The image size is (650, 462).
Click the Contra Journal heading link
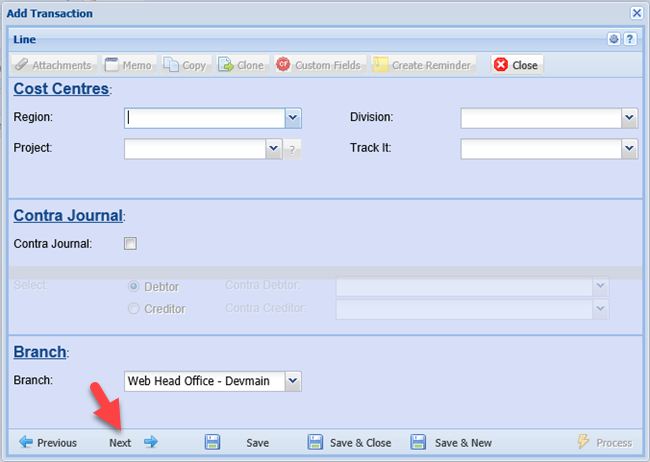tap(67, 215)
